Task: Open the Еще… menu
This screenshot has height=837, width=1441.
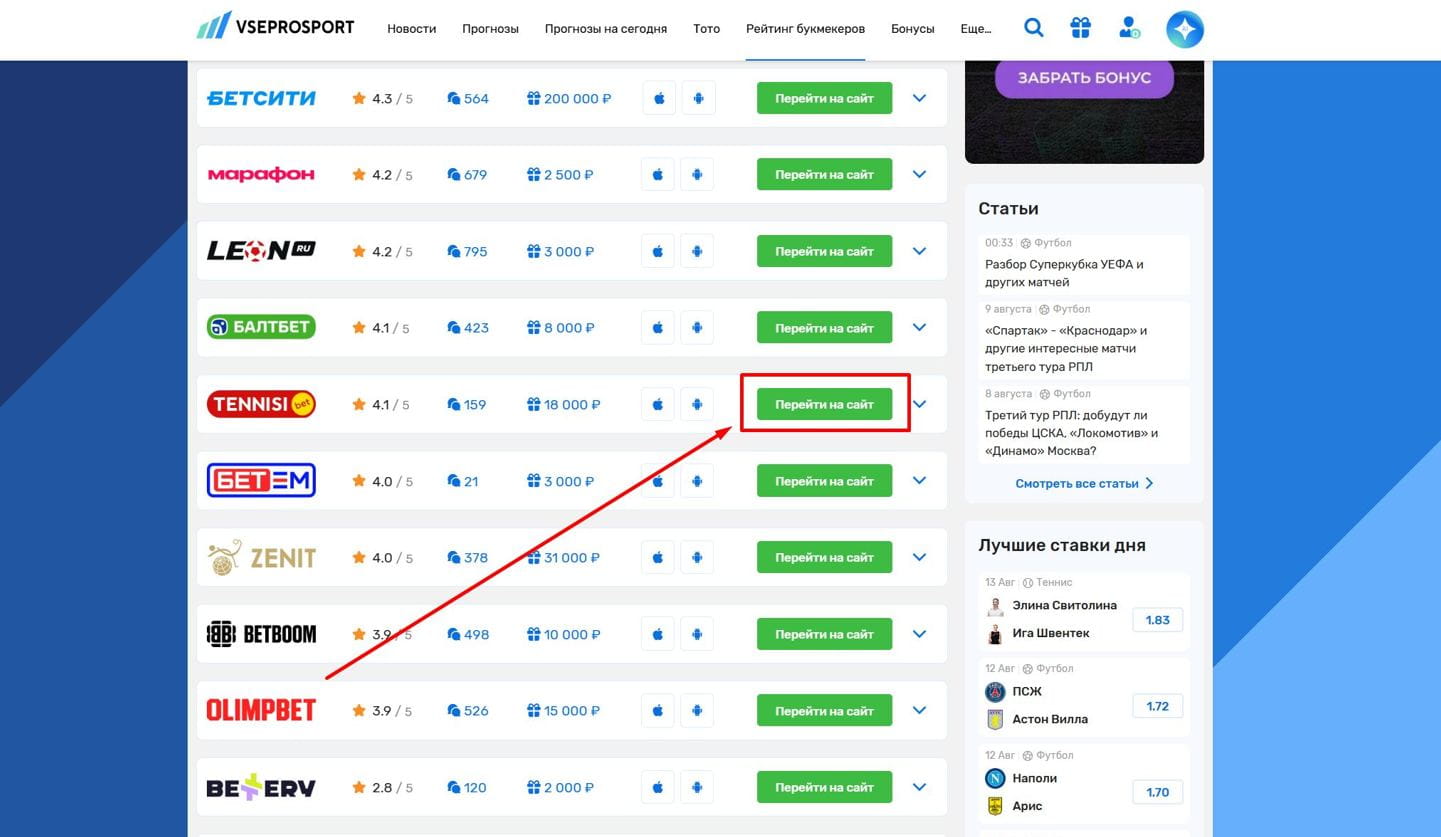Action: tap(976, 29)
